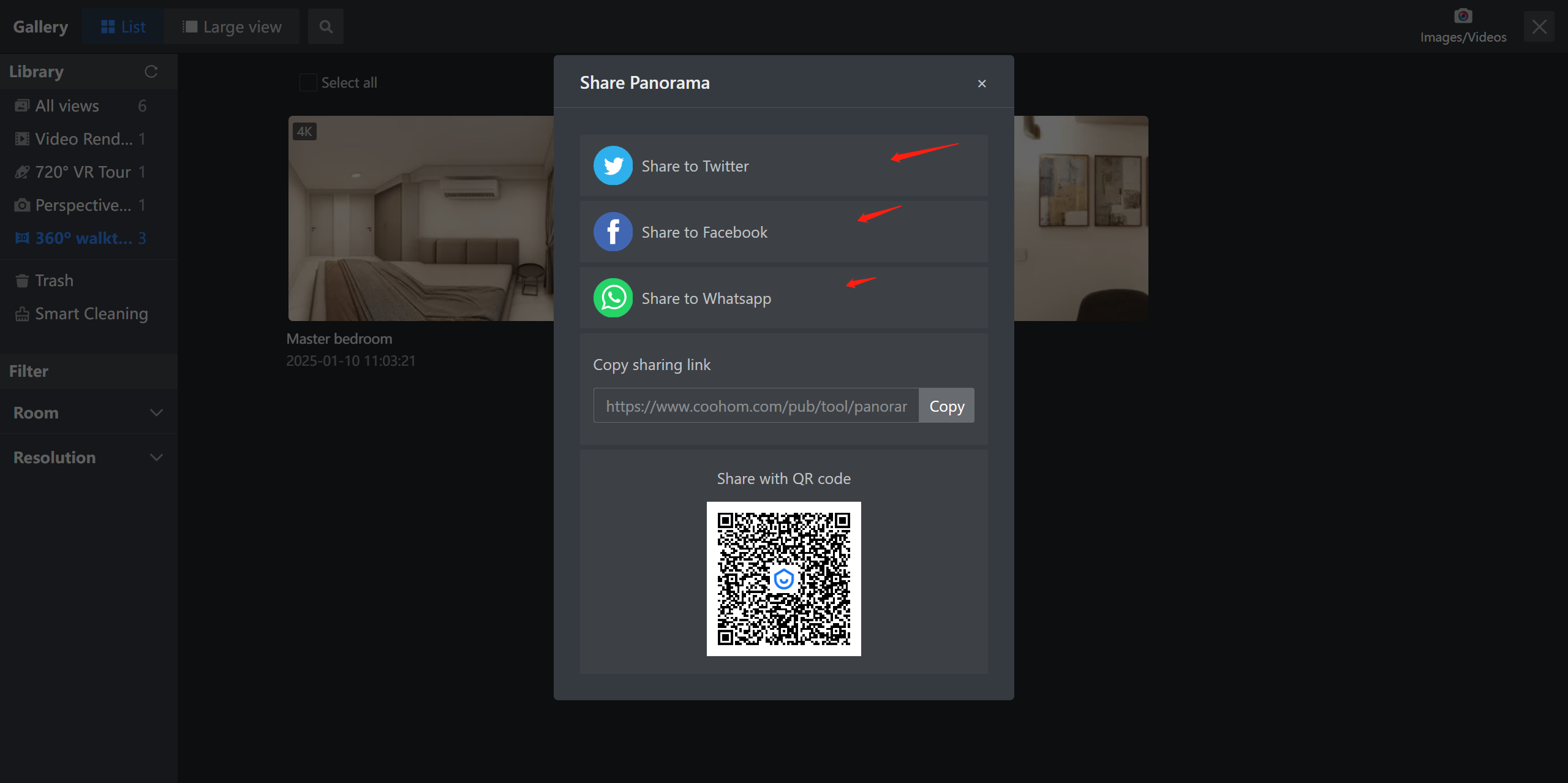
Task: Open the Master bedroom thumbnail
Action: (421, 218)
